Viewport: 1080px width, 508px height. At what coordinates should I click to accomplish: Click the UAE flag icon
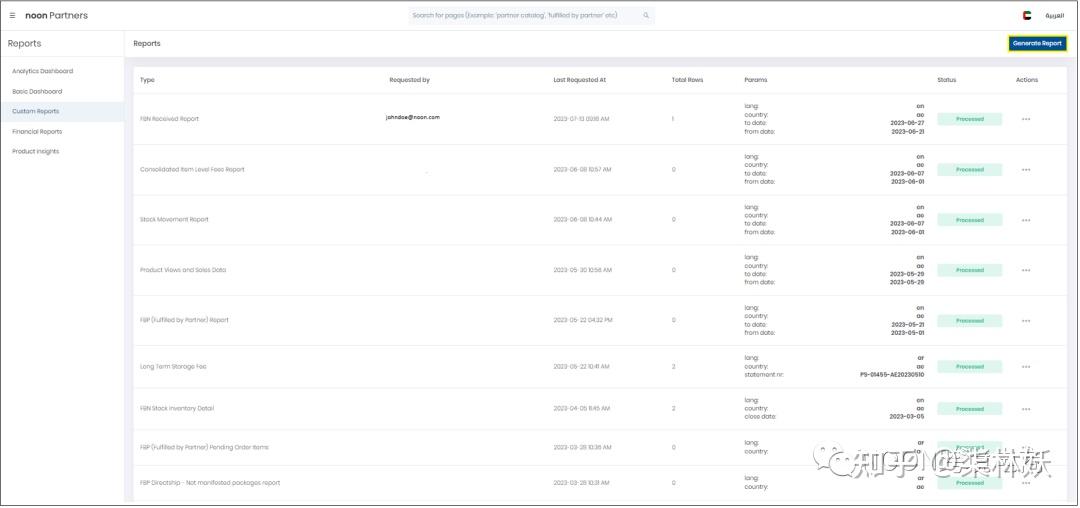point(1027,16)
